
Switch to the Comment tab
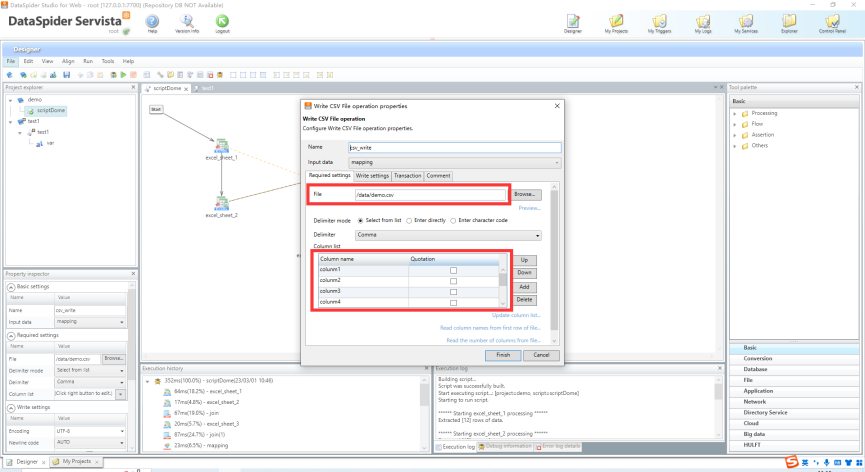click(x=438, y=176)
